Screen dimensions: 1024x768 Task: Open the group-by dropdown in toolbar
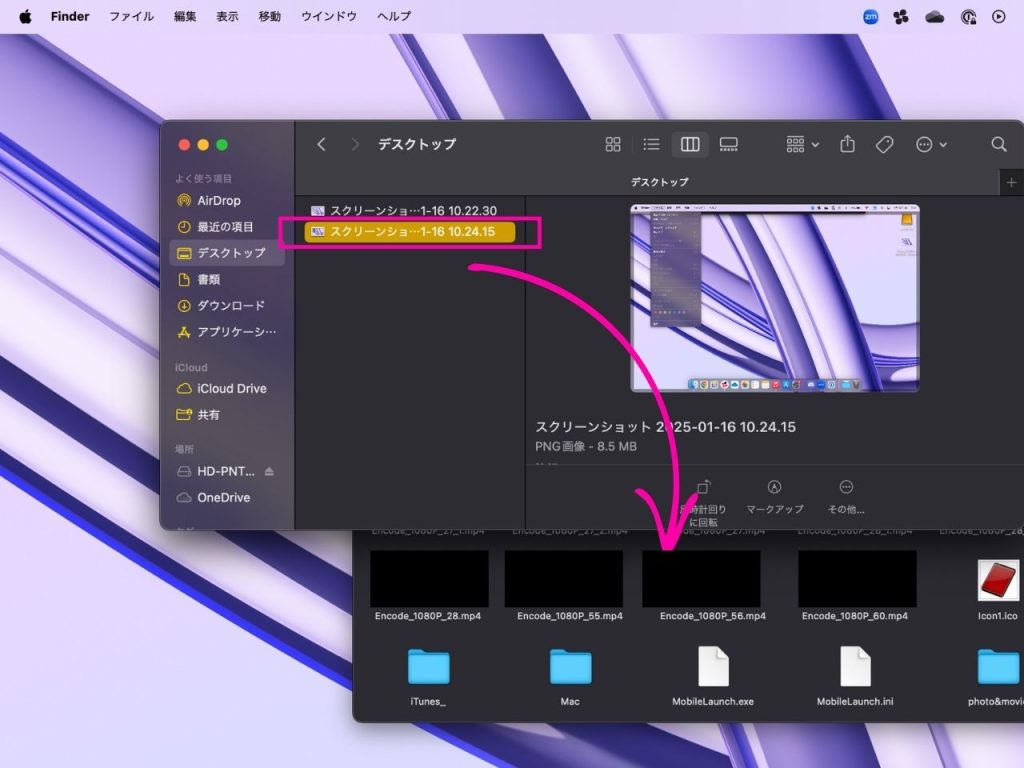pyautogui.click(x=802, y=144)
